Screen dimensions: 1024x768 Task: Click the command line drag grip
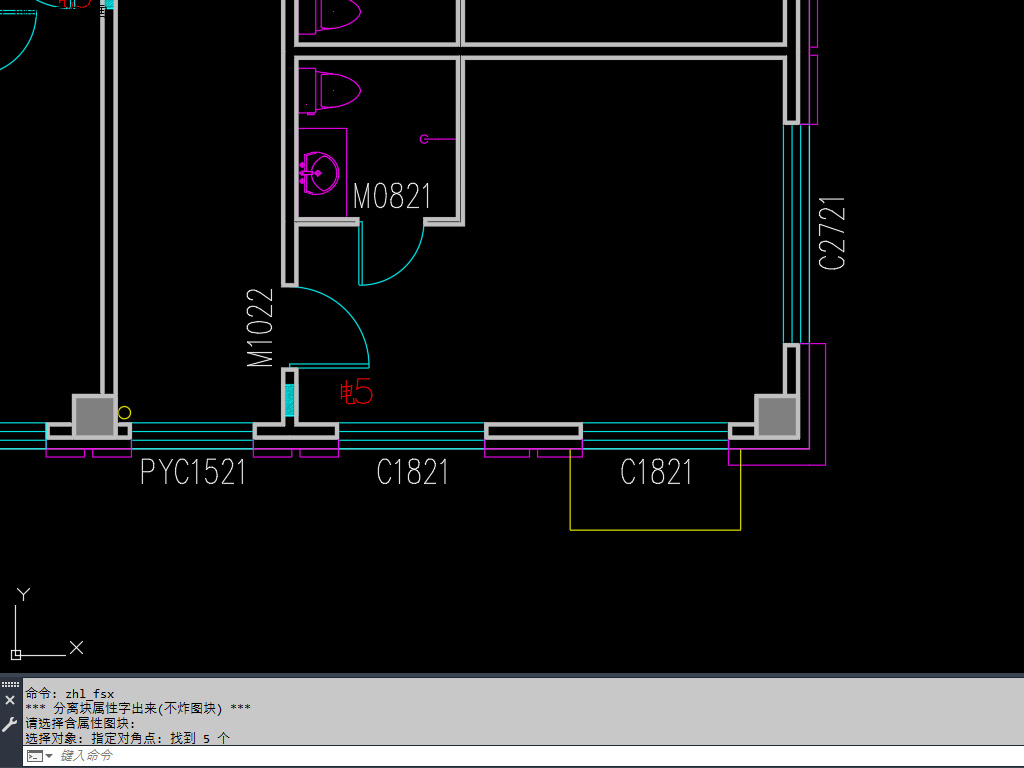(x=10, y=684)
